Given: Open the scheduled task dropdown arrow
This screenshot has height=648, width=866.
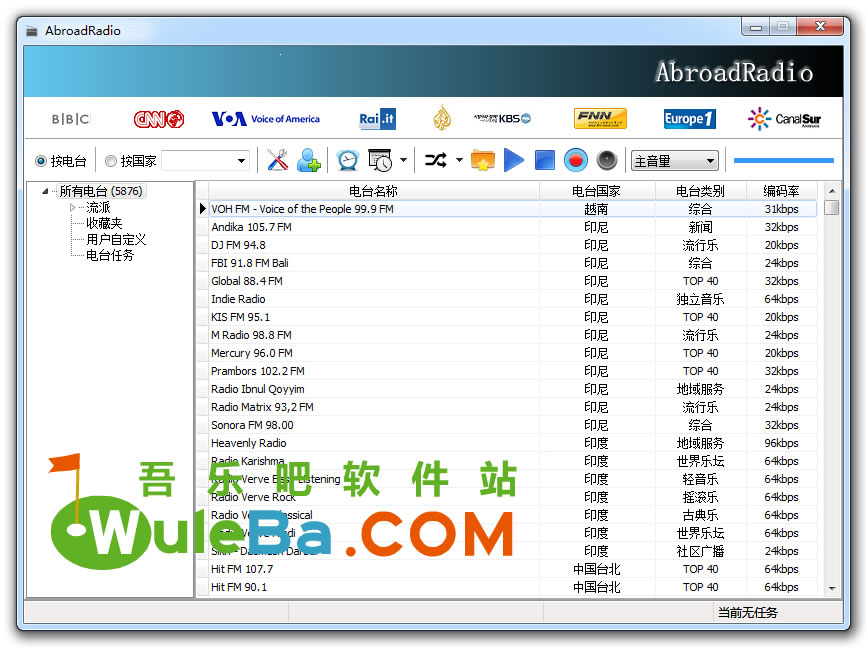Looking at the screenshot, I should tap(404, 160).
